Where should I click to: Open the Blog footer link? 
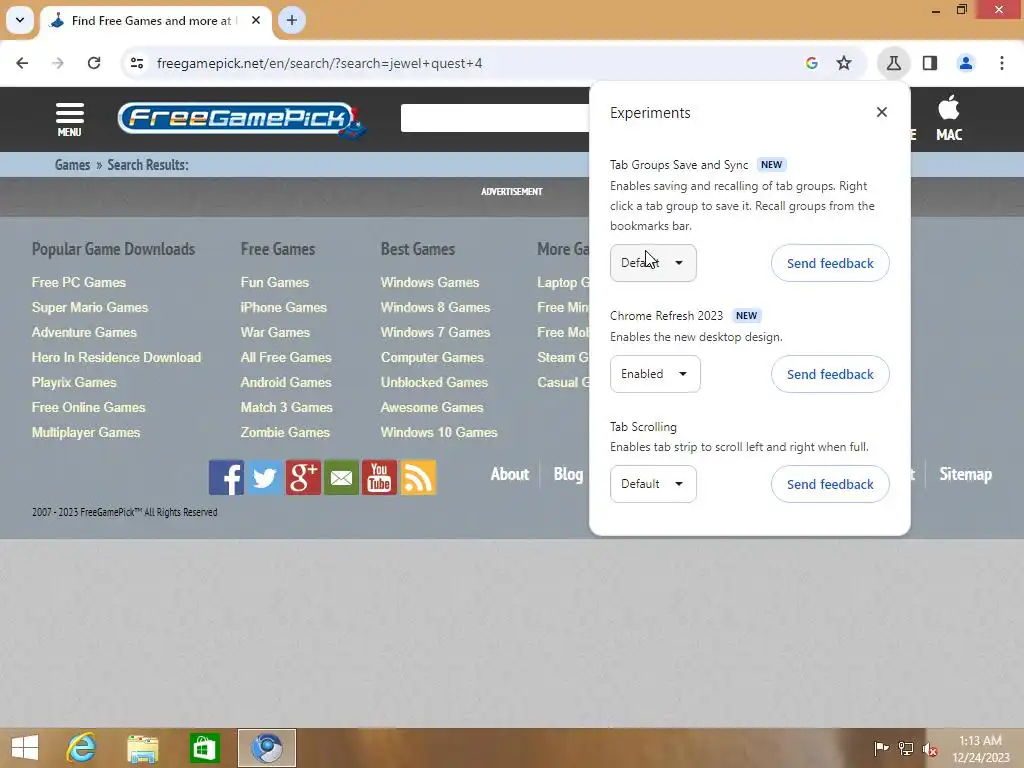(568, 474)
